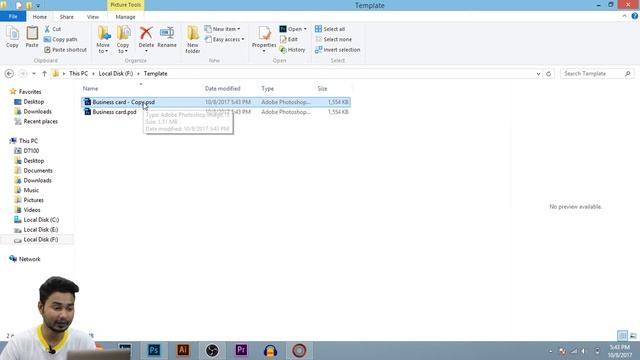Open Photoshop from the taskbar
Image resolution: width=640 pixels, height=360 pixels.
(154, 350)
